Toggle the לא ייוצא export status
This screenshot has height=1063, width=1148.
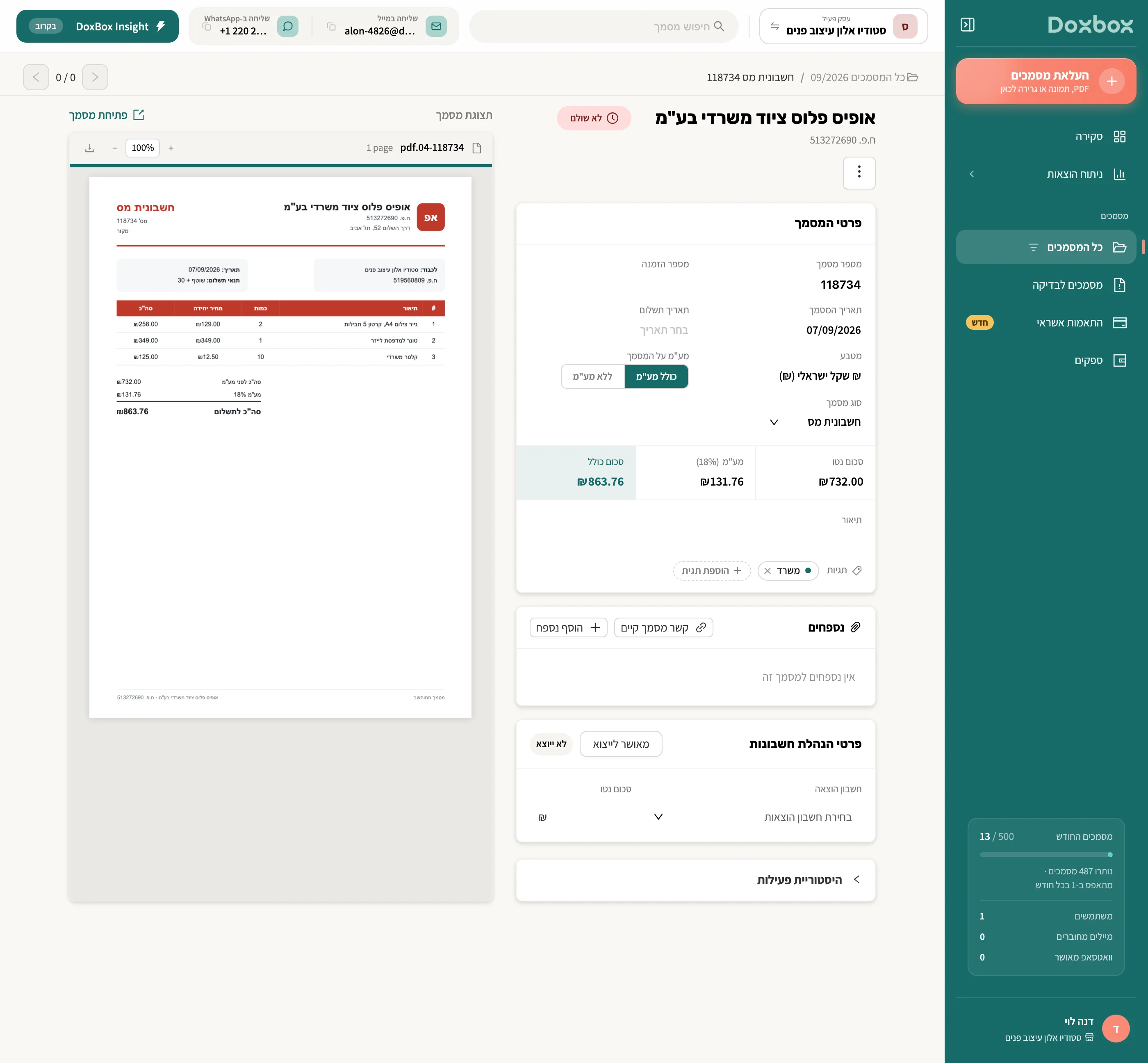[x=551, y=744]
